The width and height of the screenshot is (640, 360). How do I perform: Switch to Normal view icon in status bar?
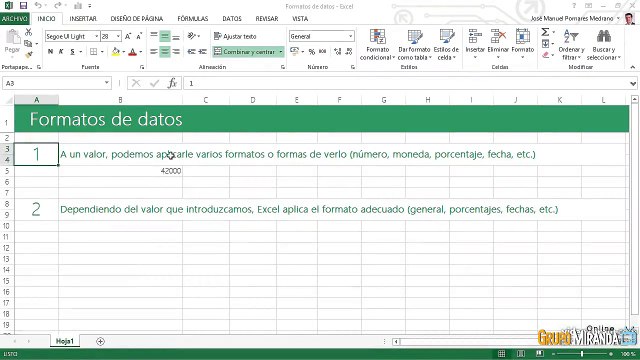(502, 353)
